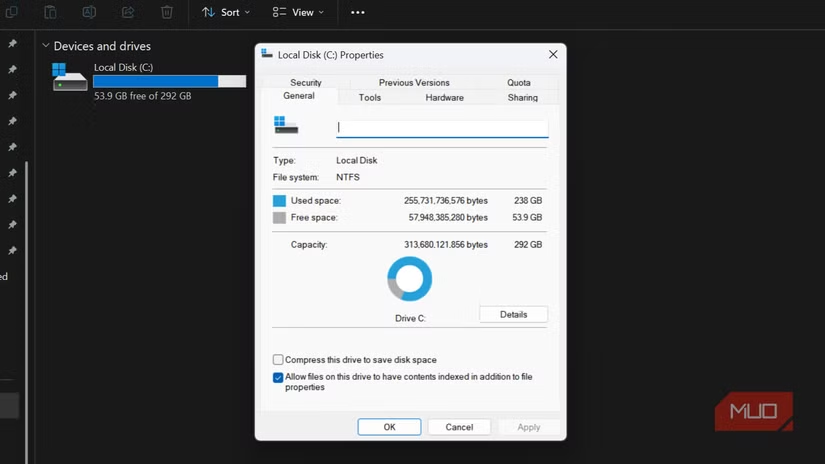
Task: Open the View dropdown
Action: [298, 12]
